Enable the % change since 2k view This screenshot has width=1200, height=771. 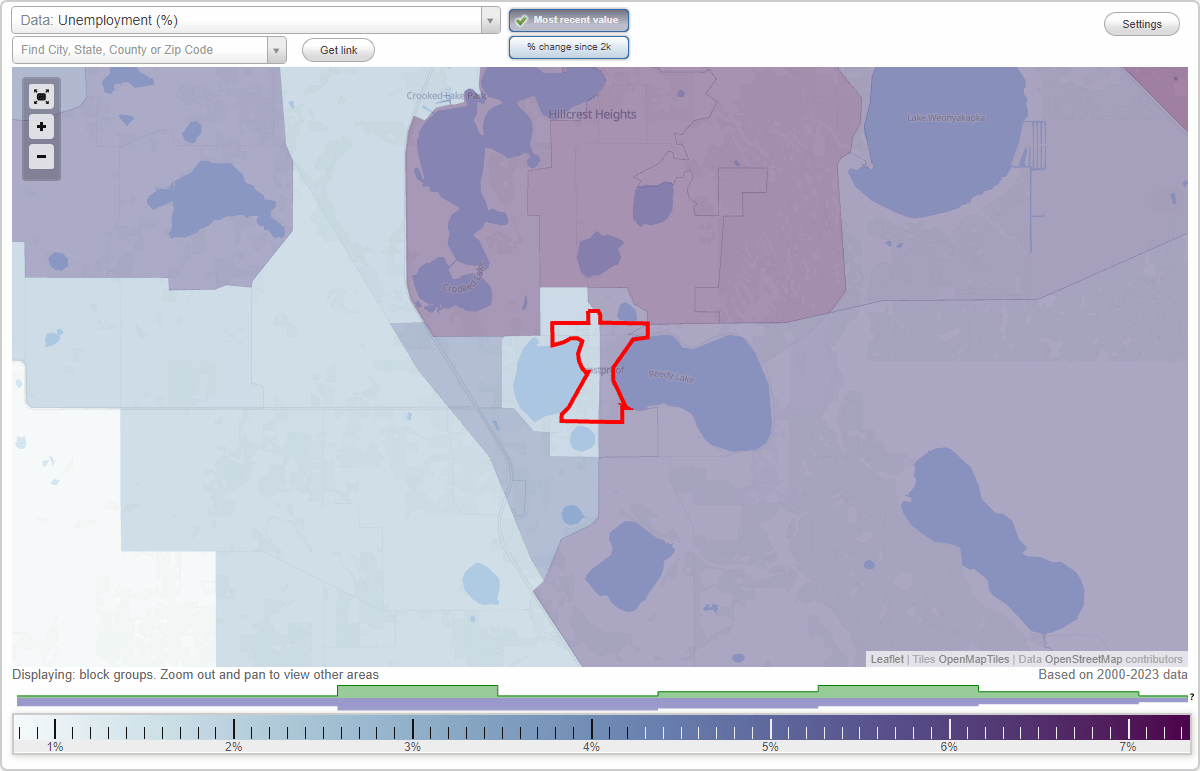click(568, 47)
